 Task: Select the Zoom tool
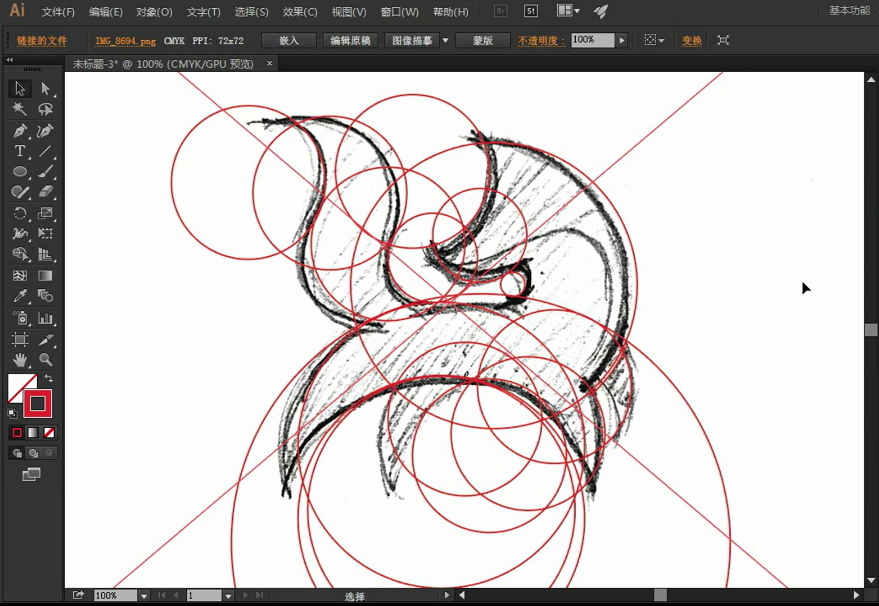point(45,359)
